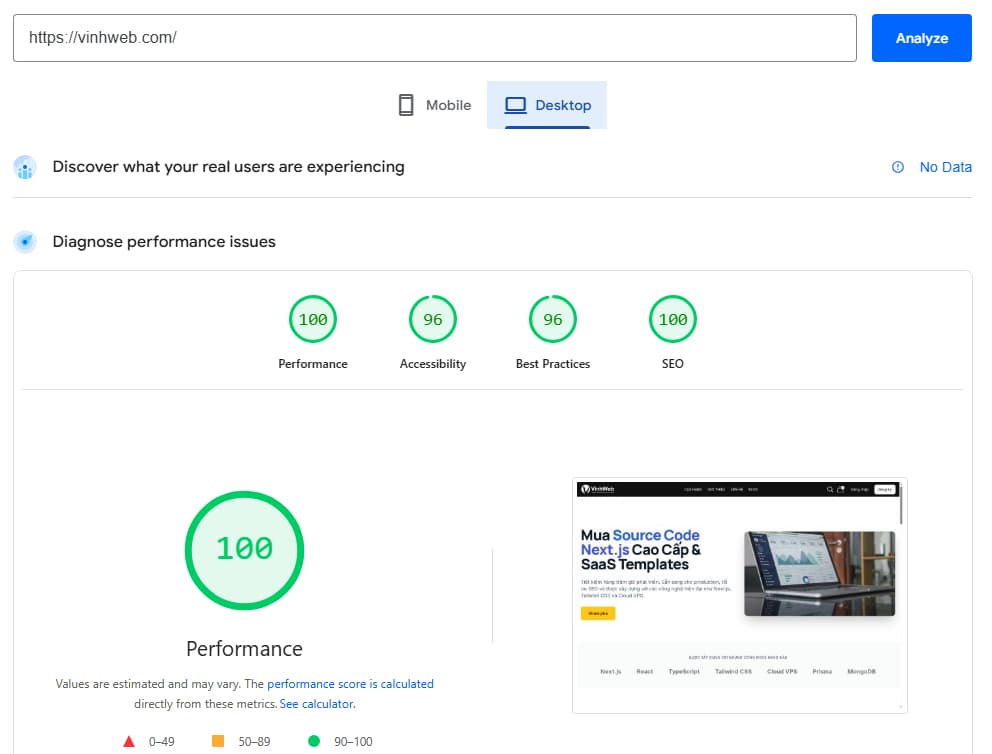Click the green 90–100 legend circle
Screen dimensions: 992x754
314,741
